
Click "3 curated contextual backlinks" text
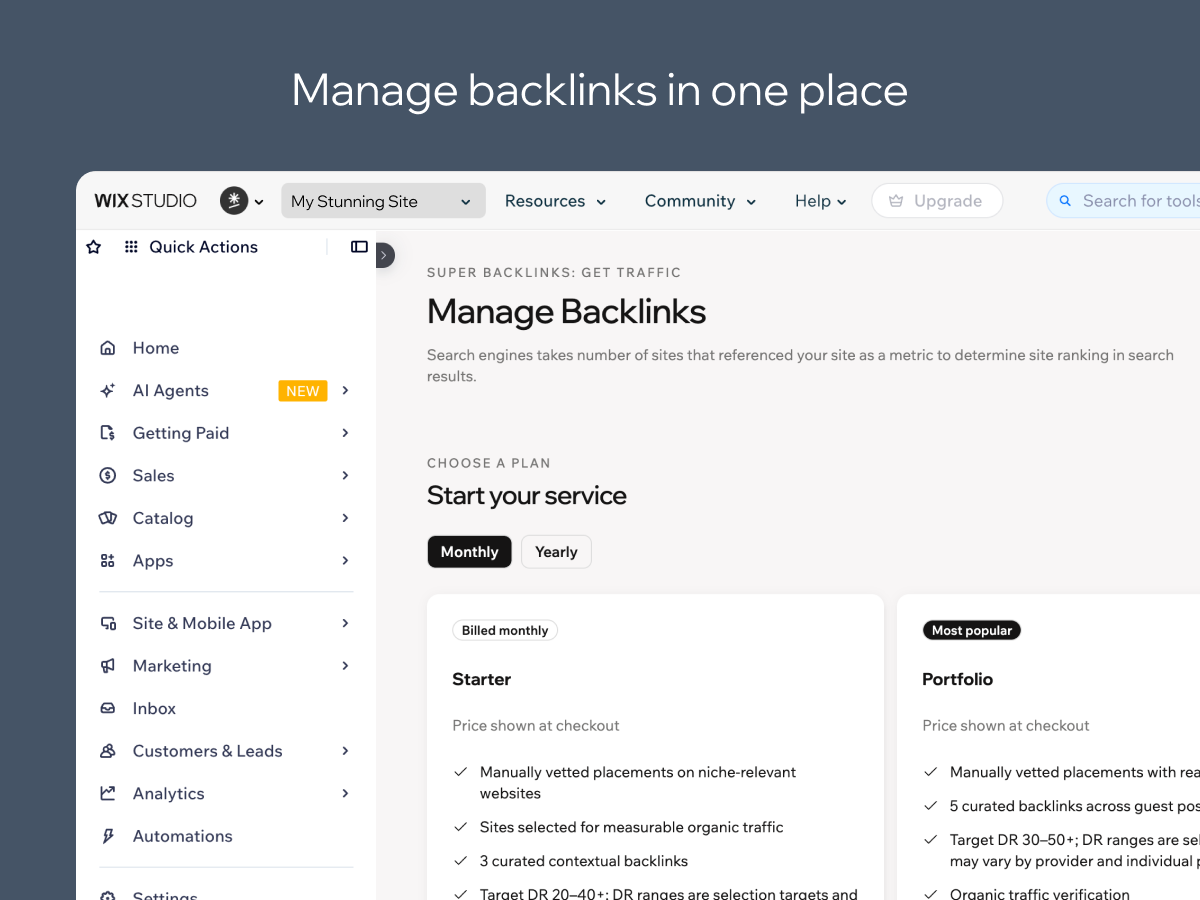(584, 861)
